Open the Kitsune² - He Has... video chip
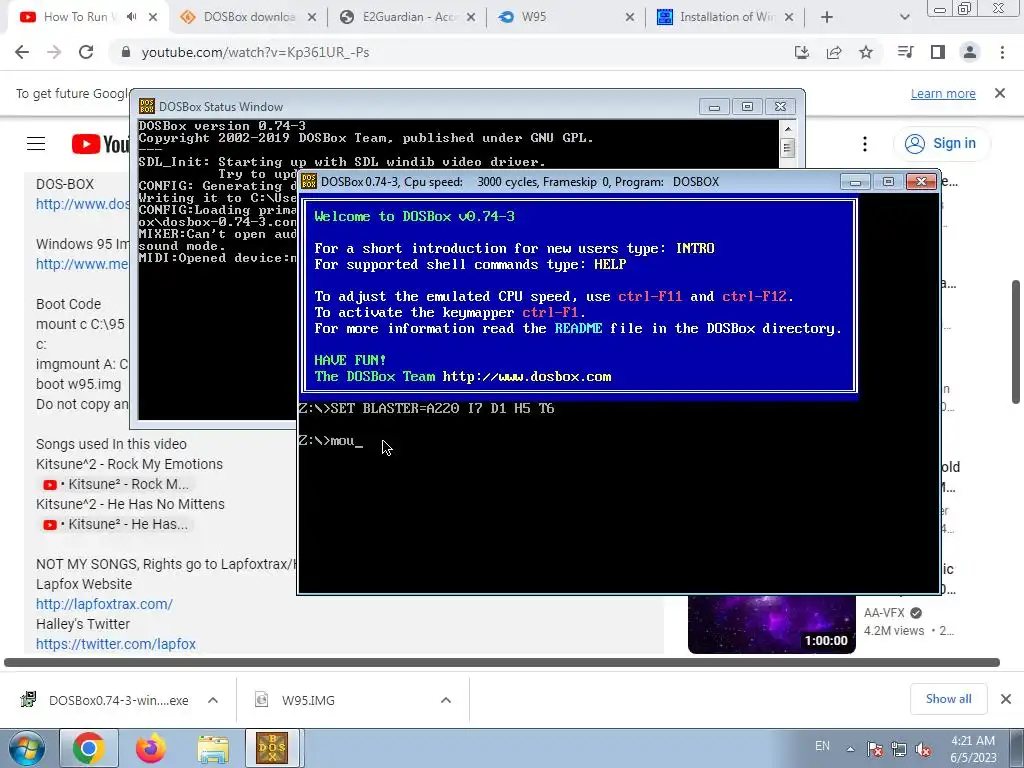Image resolution: width=1024 pixels, height=768 pixels. click(114, 524)
